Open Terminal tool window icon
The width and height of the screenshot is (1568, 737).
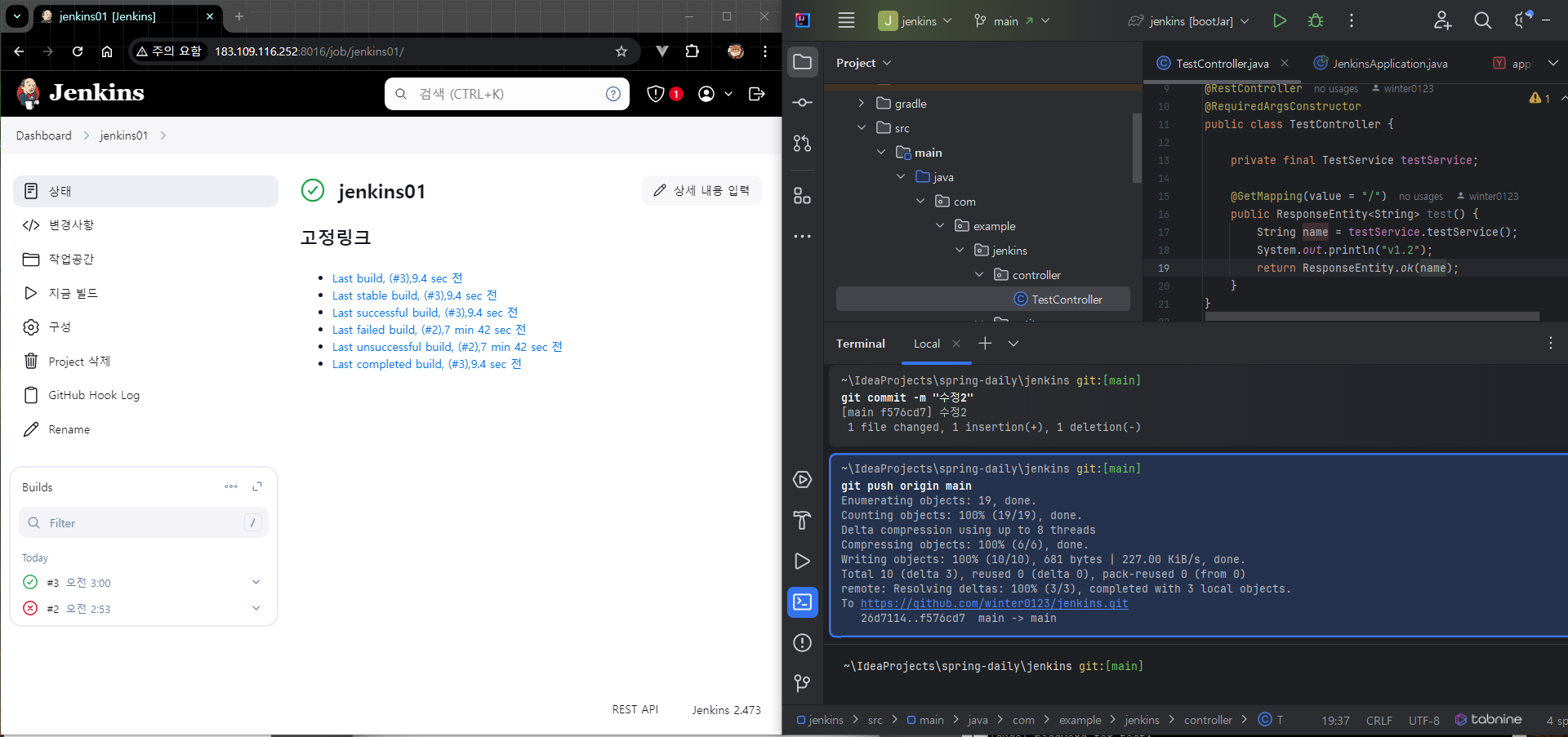tap(803, 602)
